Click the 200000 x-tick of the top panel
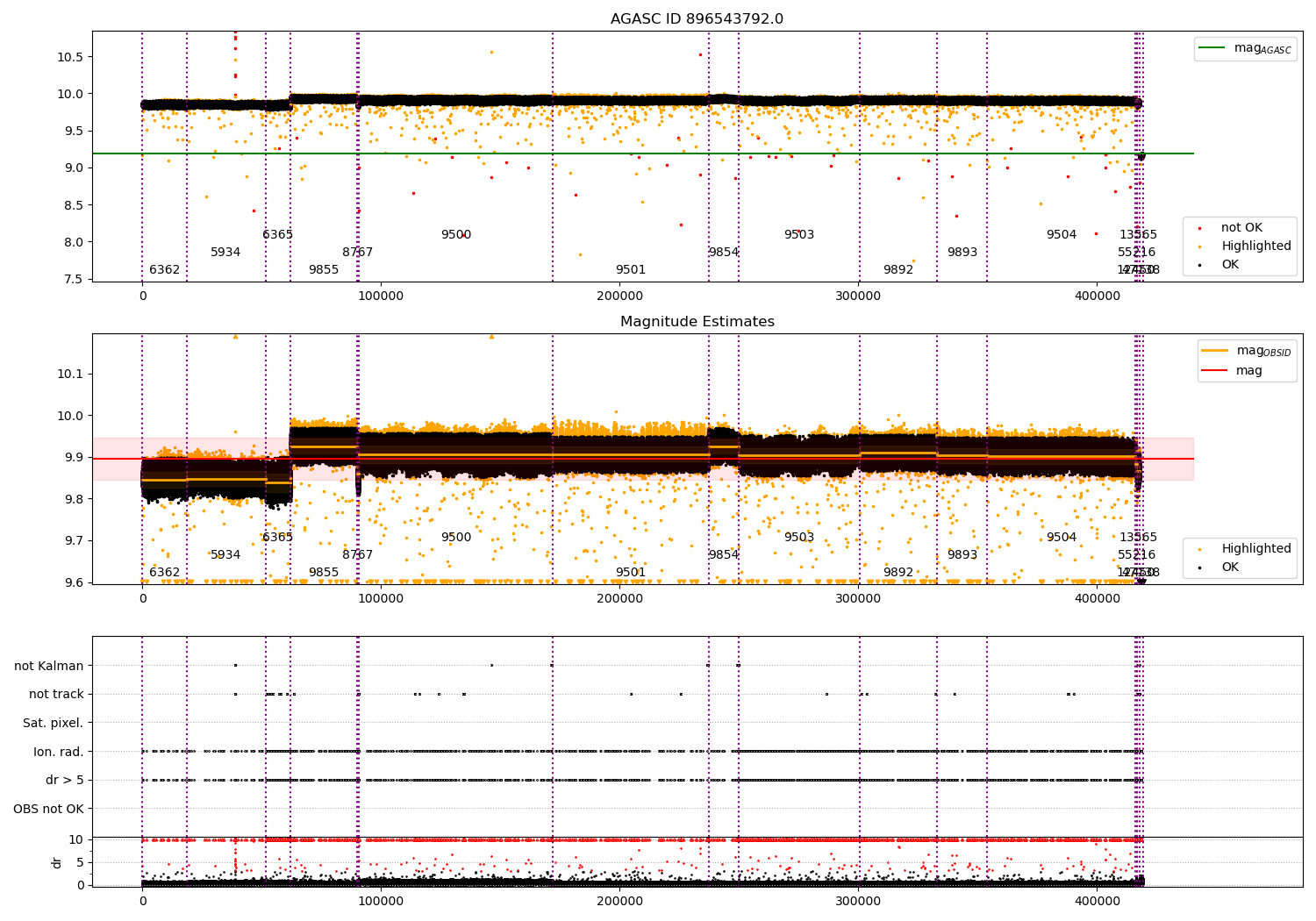This screenshot has width=1316, height=921. click(x=619, y=296)
